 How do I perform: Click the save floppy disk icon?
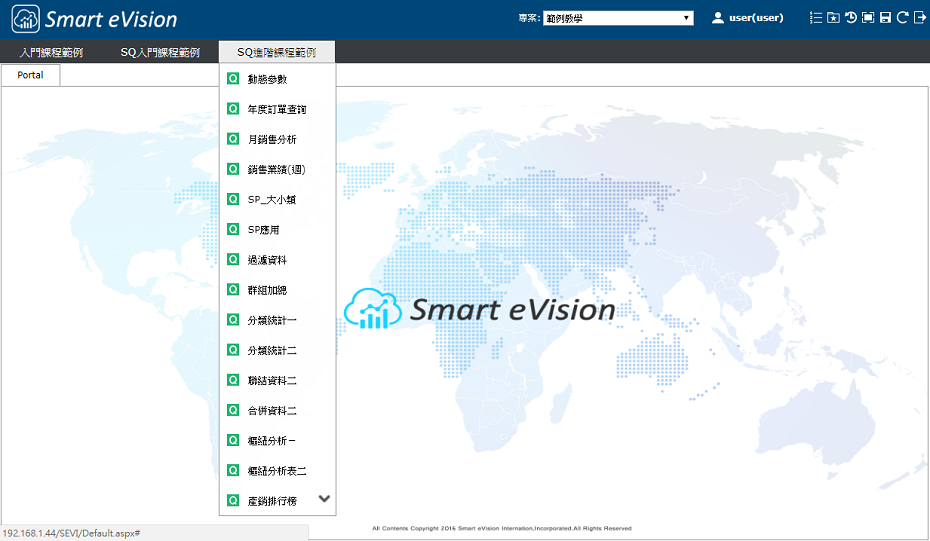pyautogui.click(x=885, y=18)
